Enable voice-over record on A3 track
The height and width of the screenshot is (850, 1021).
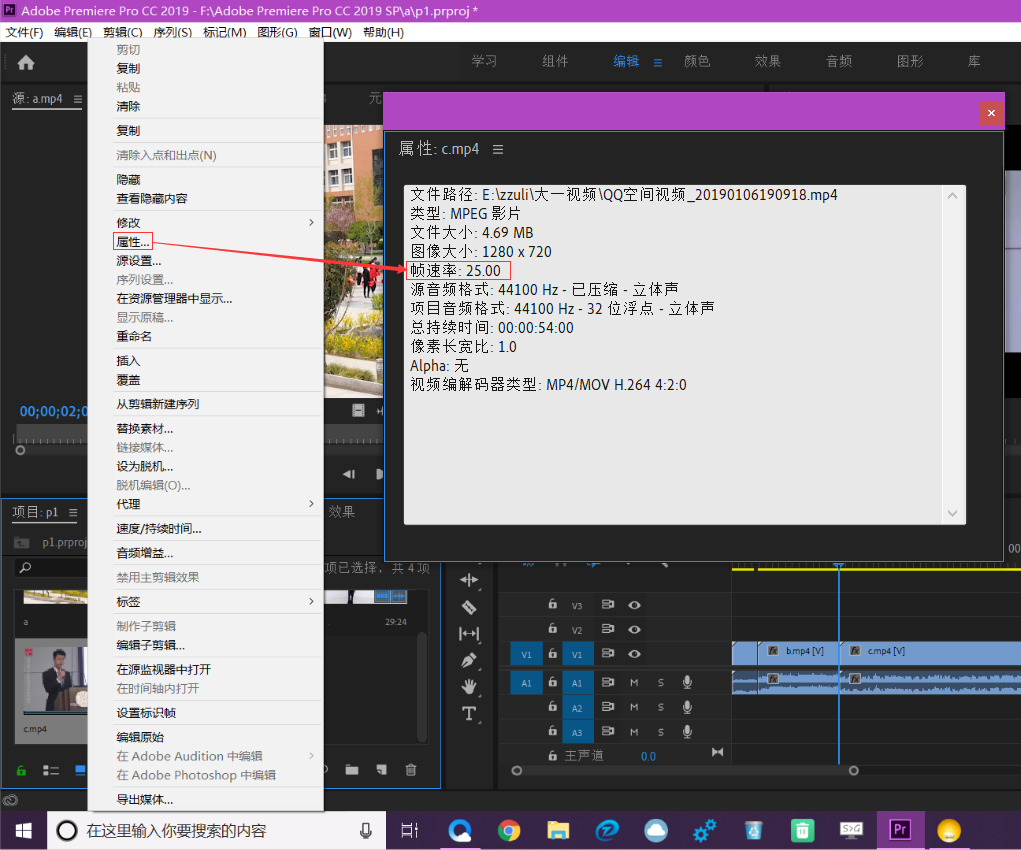(x=687, y=731)
